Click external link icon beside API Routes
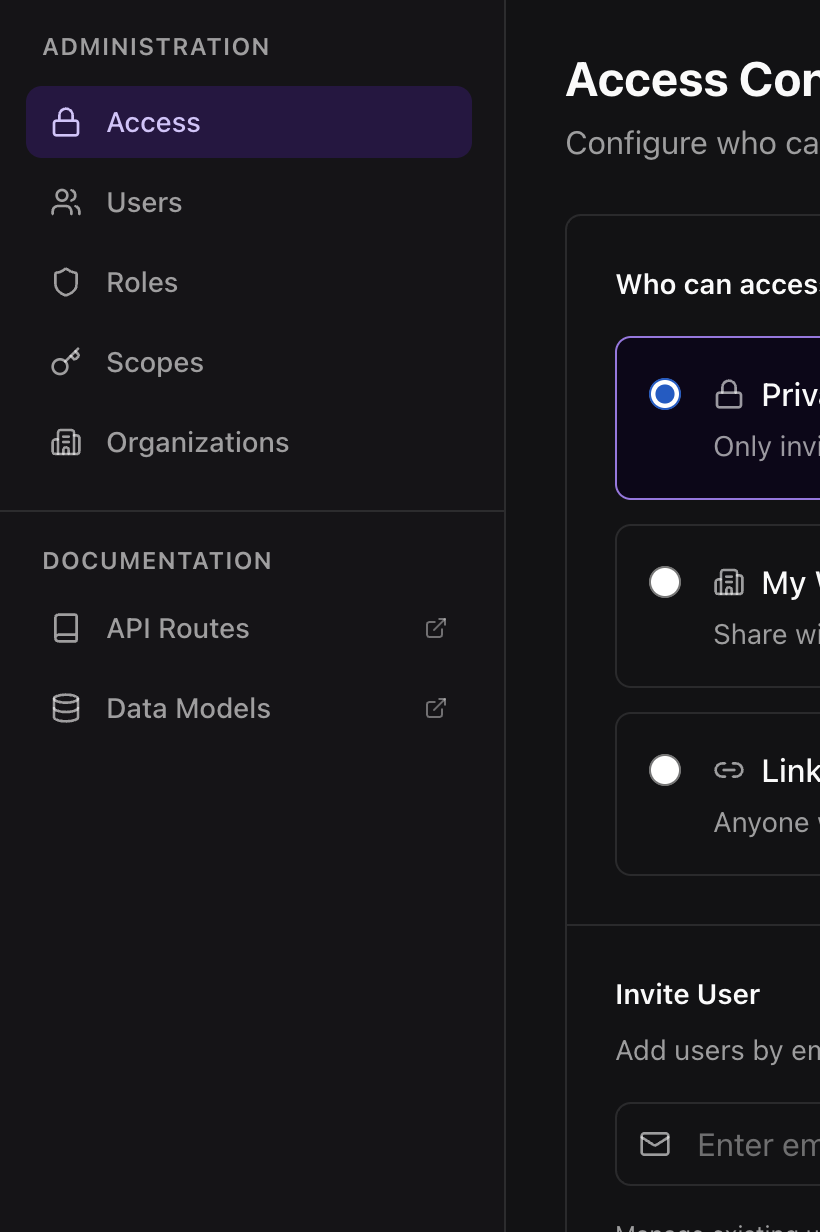The height and width of the screenshot is (1232, 820). [x=436, y=628]
